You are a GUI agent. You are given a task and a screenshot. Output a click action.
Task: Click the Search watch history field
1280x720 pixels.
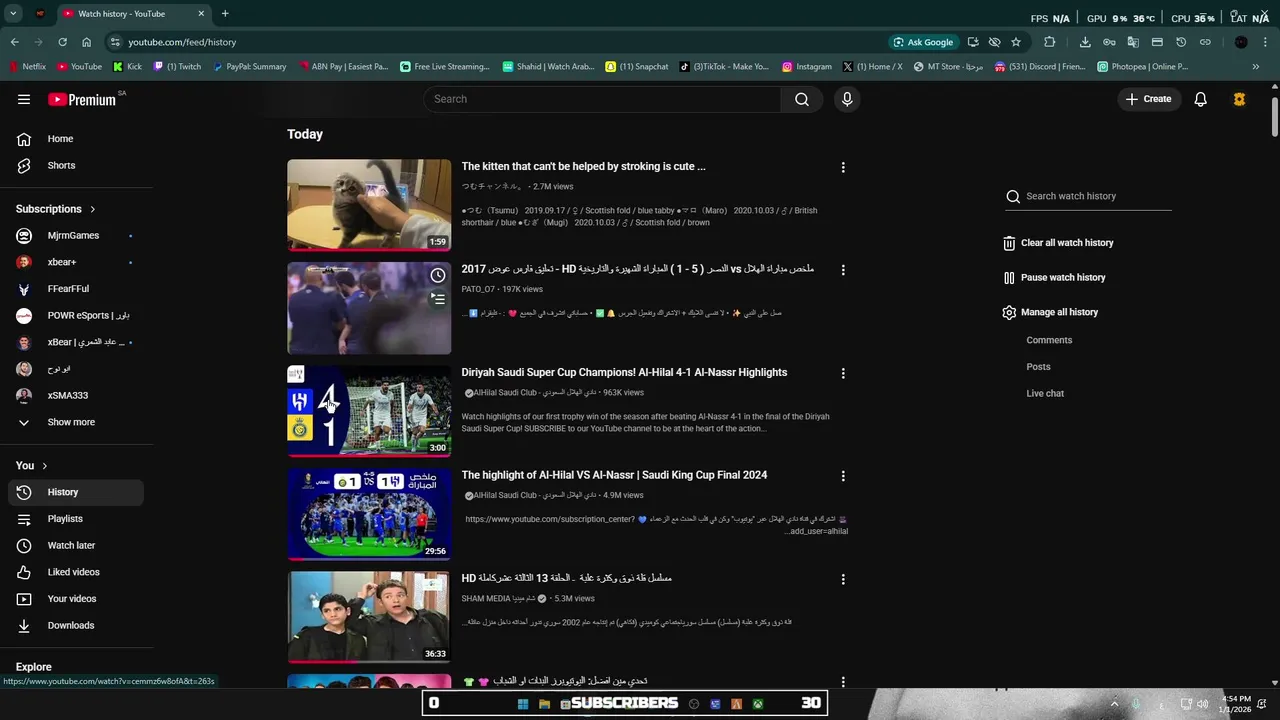click(1098, 196)
